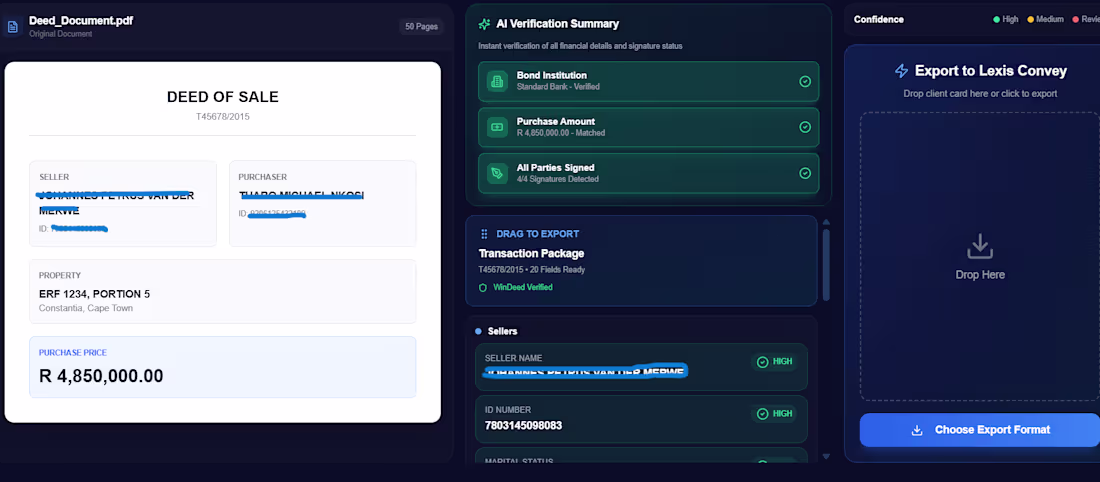Viewport: 1100px width, 482px height.
Task: Click the All Parties Signed checkmark
Action: [805, 173]
